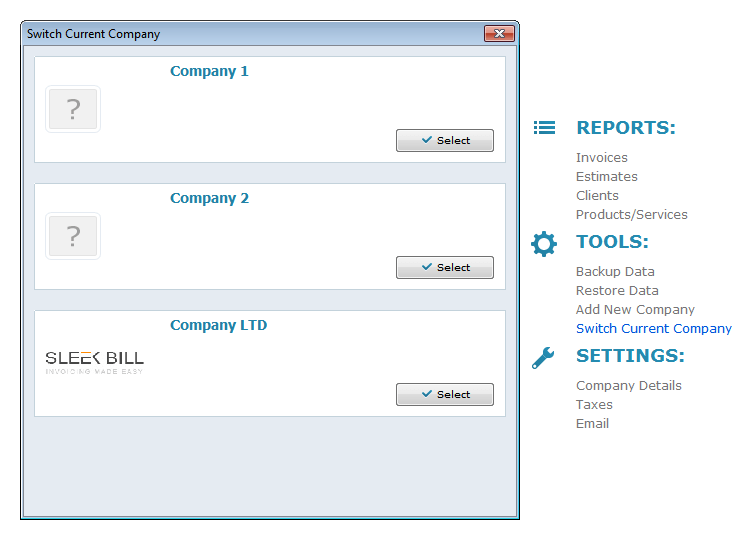
Task: Click Company 1 placeholder logo
Action: coord(73,109)
